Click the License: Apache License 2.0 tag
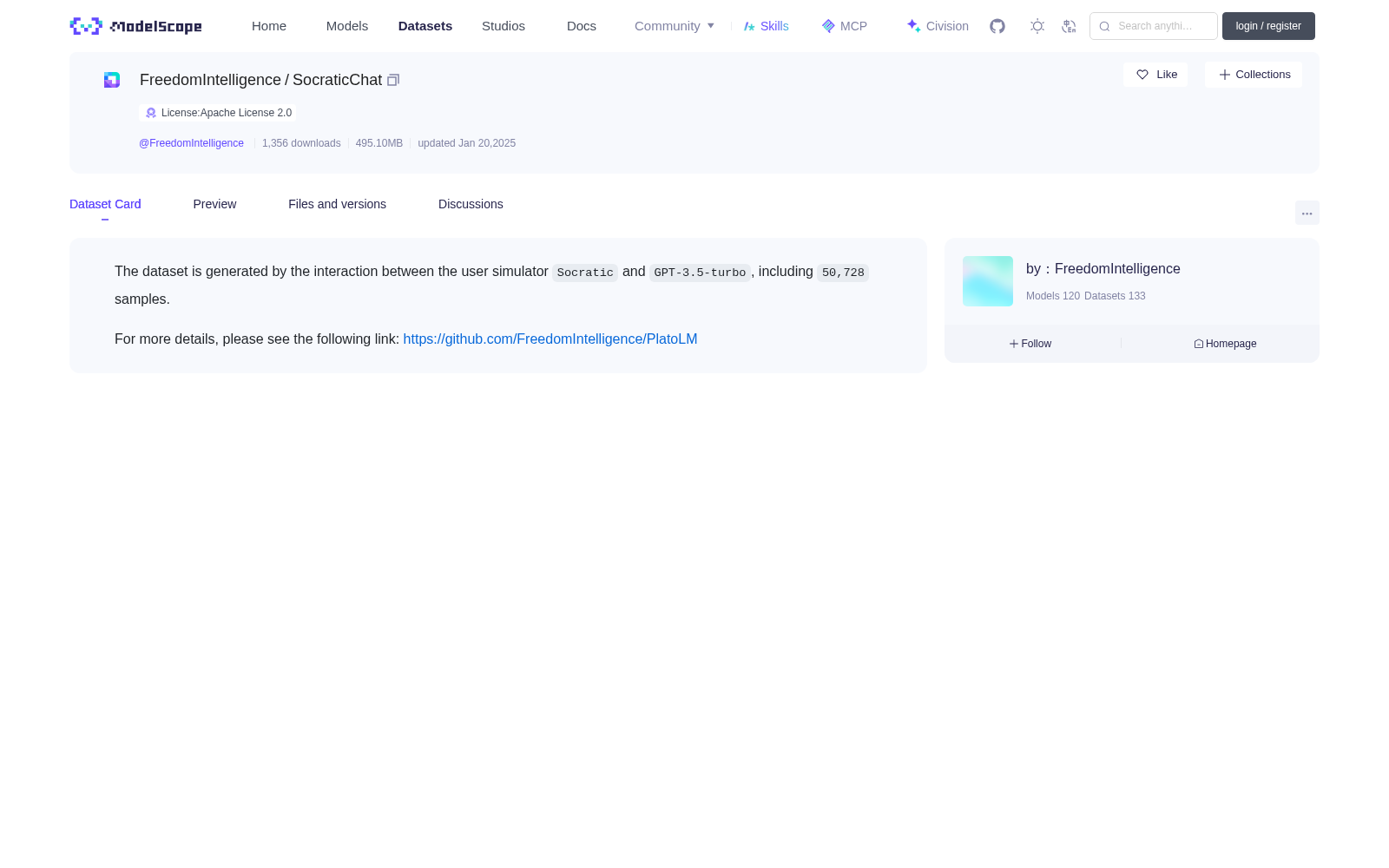Screen dimensions: 1389x868 pyautogui.click(x=218, y=113)
